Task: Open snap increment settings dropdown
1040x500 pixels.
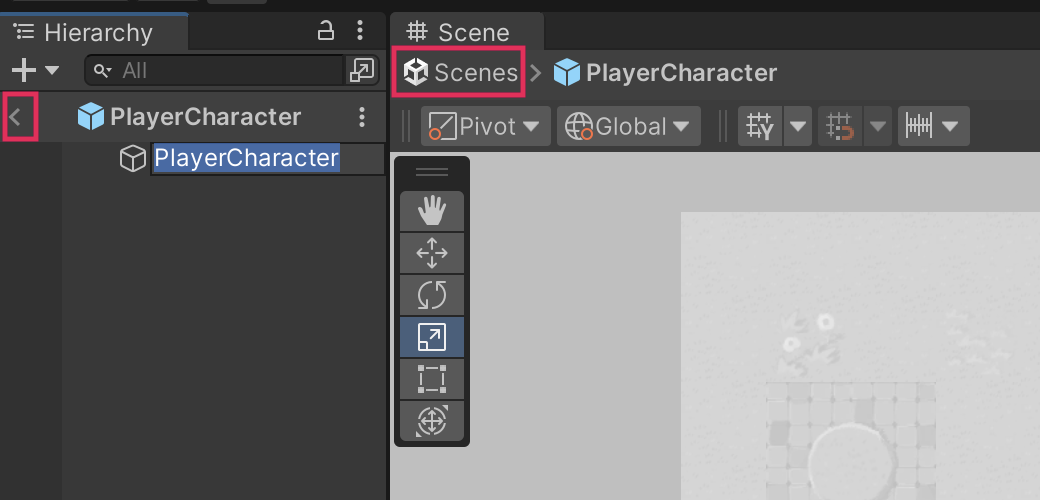Action: (x=932, y=127)
